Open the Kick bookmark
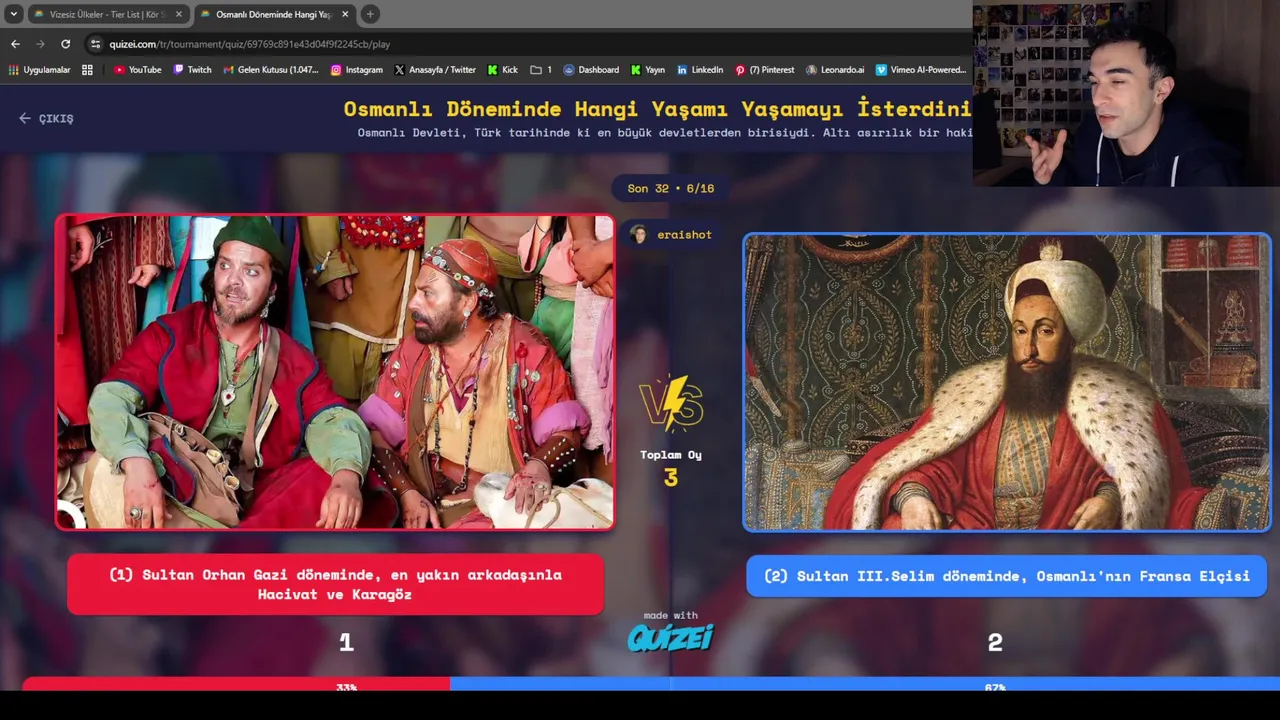 click(503, 70)
